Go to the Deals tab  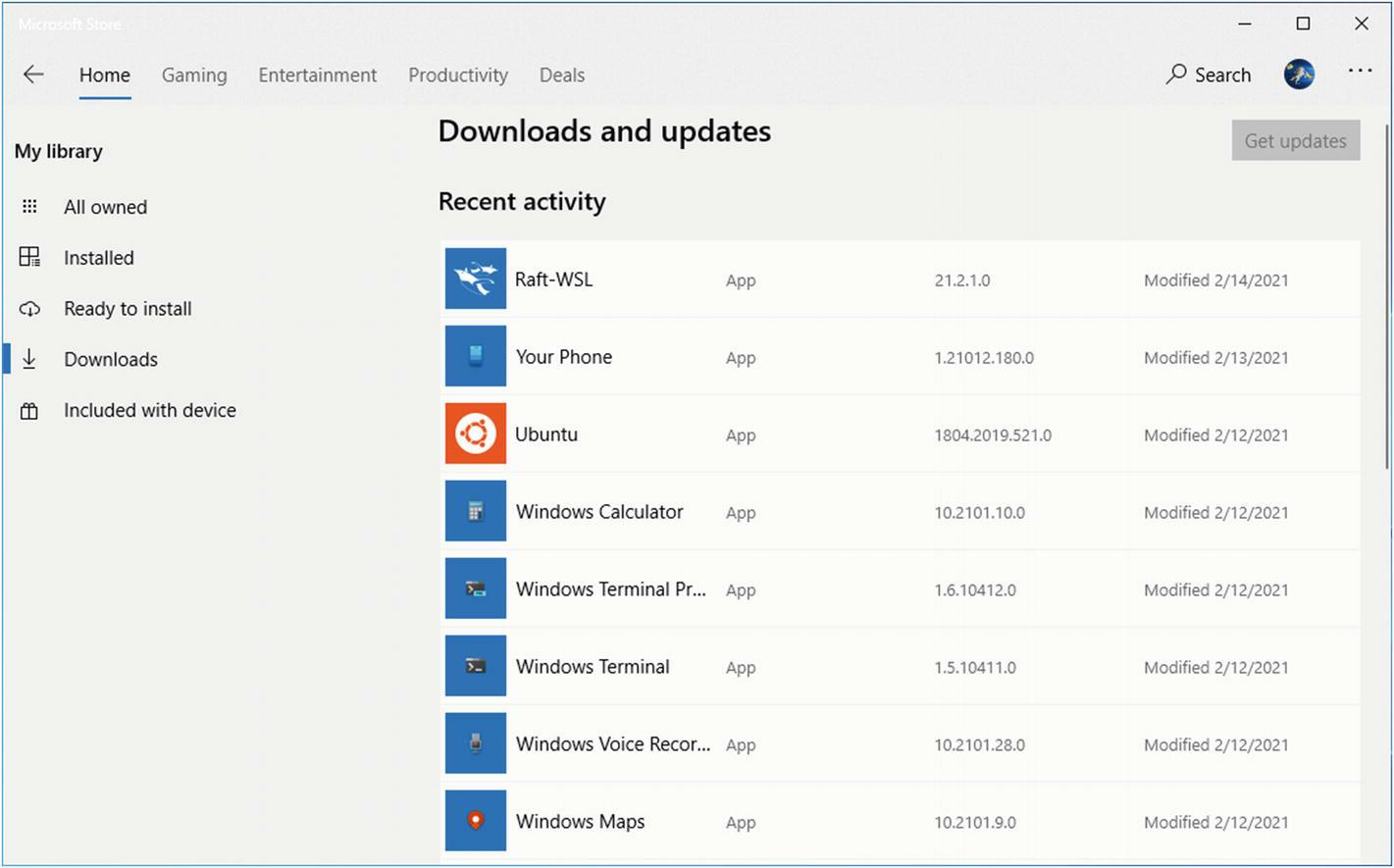pos(562,76)
